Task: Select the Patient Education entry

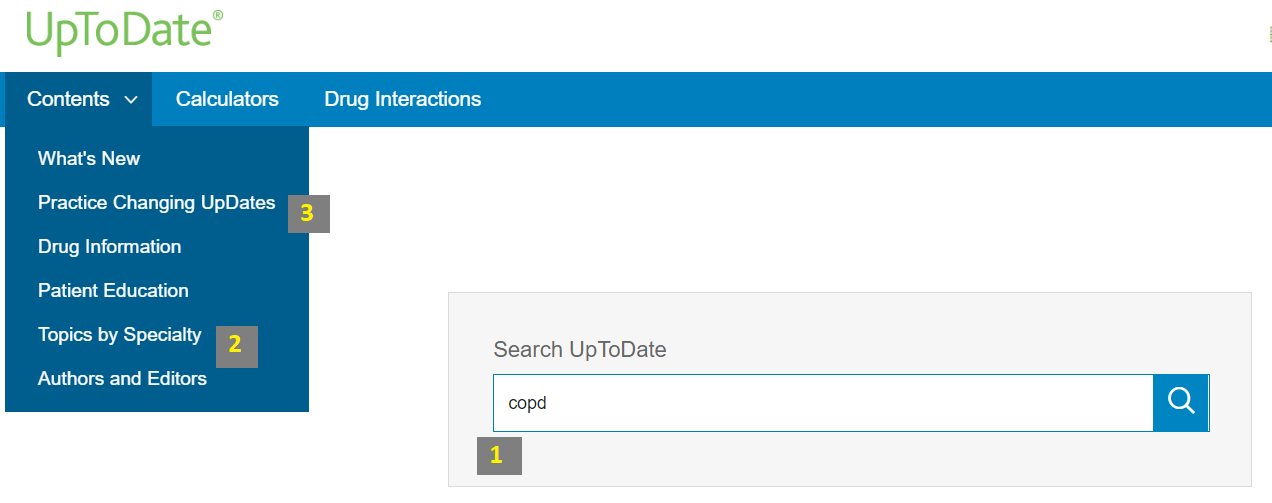Action: tap(113, 290)
